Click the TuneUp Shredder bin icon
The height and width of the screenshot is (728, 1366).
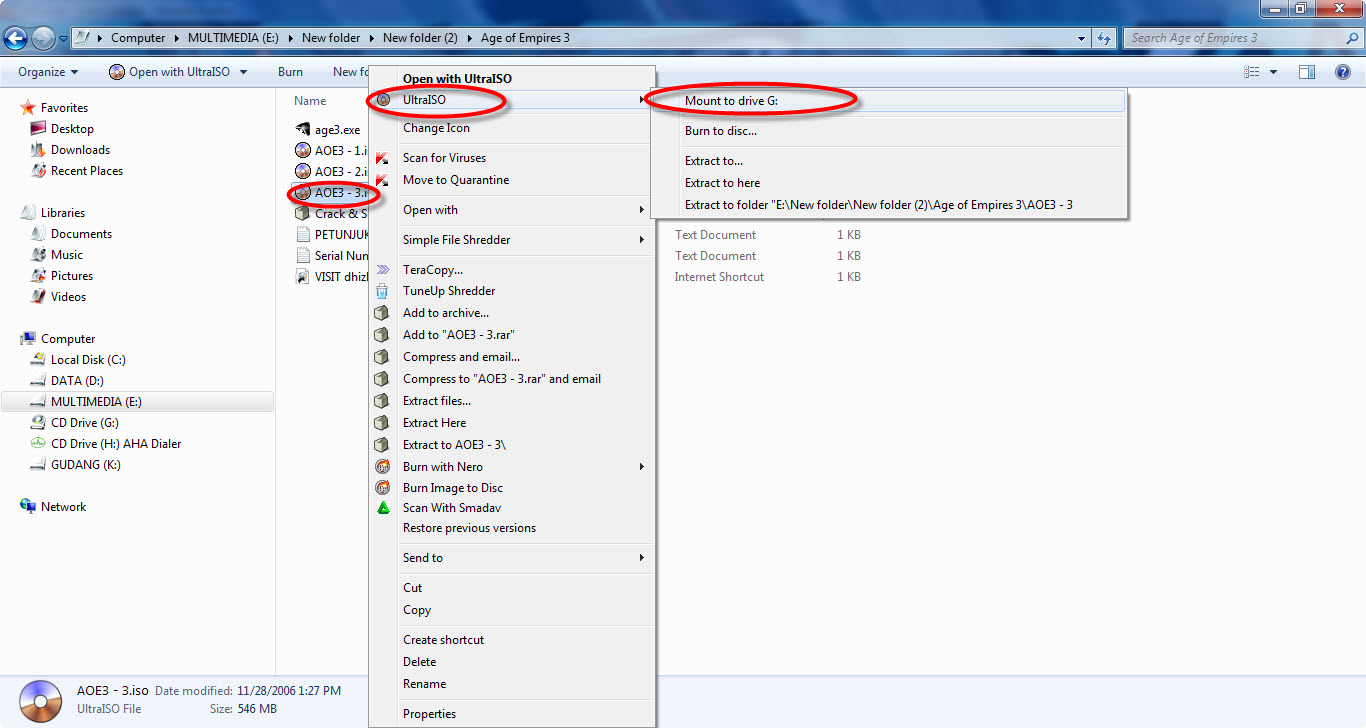click(x=381, y=291)
